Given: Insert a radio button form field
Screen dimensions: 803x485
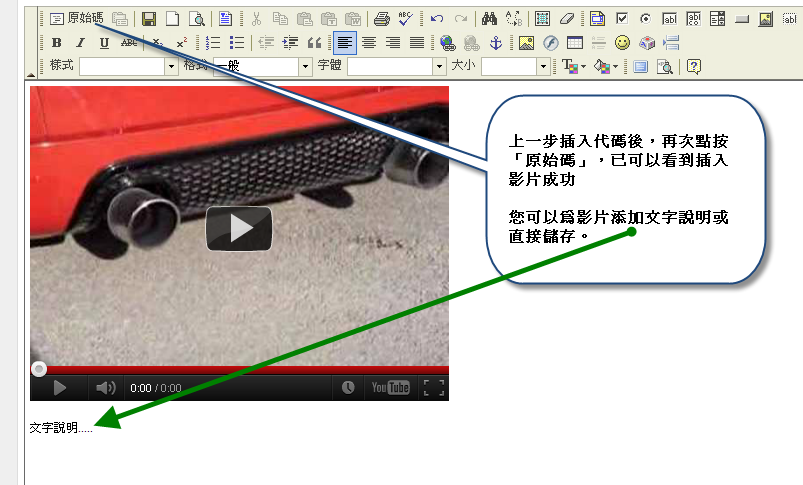Looking at the screenshot, I should tap(645, 18).
